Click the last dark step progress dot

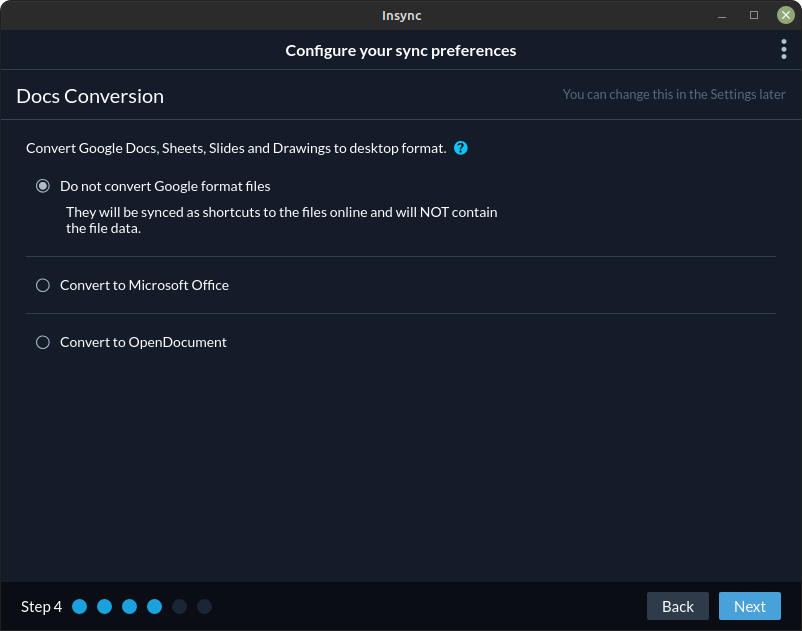[204, 606]
